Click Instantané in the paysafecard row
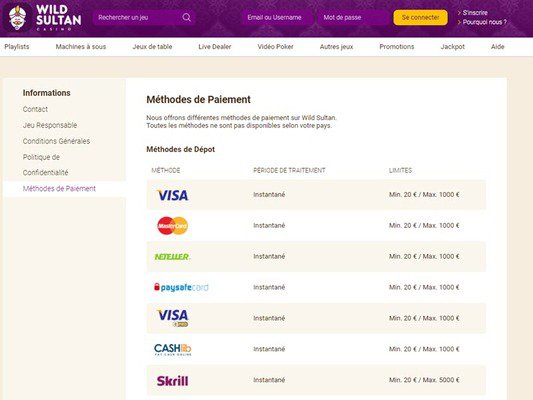Image resolution: width=533 pixels, height=400 pixels. click(x=269, y=287)
